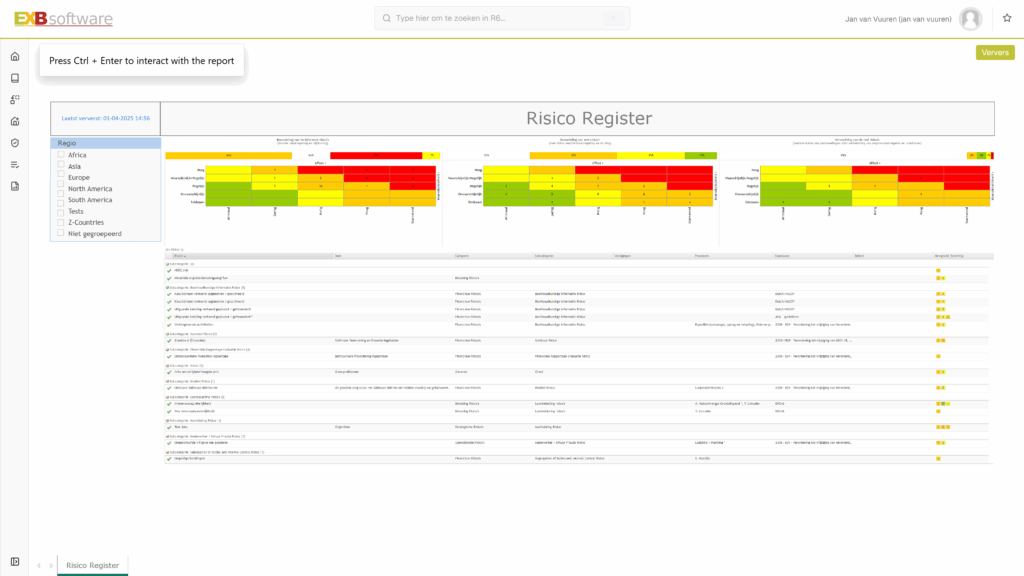Image resolution: width=1024 pixels, height=576 pixels.
Task: Select the Risico Register sheet tab
Action: (x=92, y=566)
